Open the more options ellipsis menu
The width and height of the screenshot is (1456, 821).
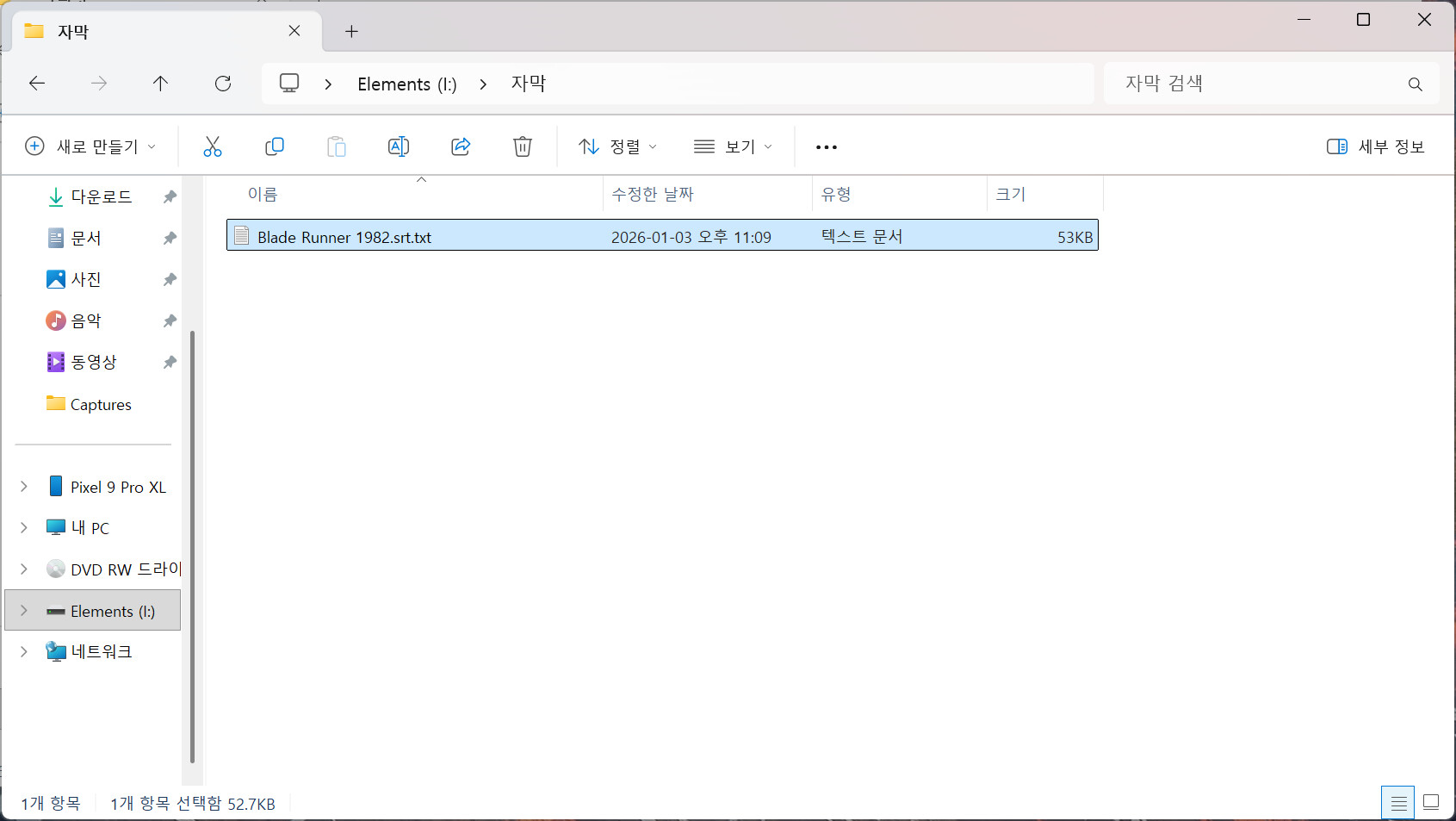pos(826,147)
